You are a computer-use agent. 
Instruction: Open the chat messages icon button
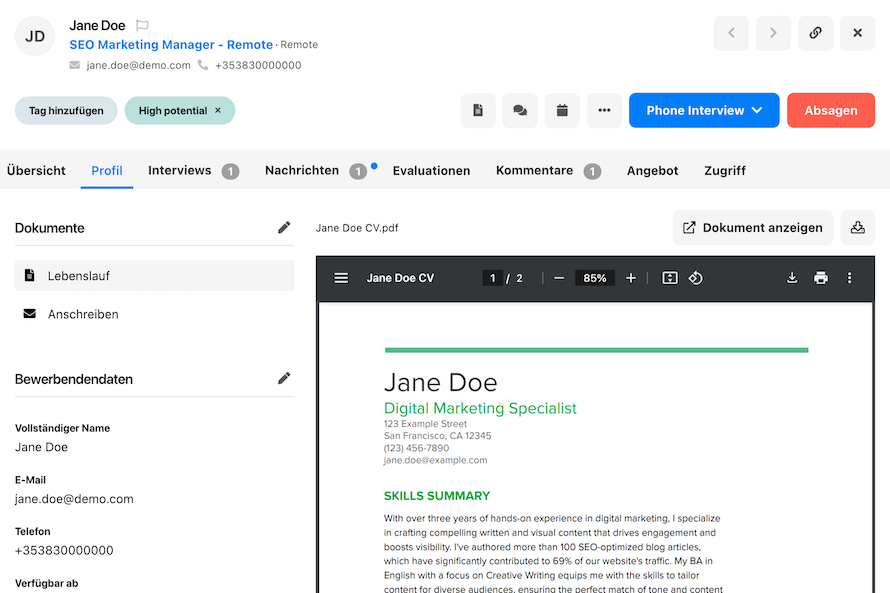(520, 110)
